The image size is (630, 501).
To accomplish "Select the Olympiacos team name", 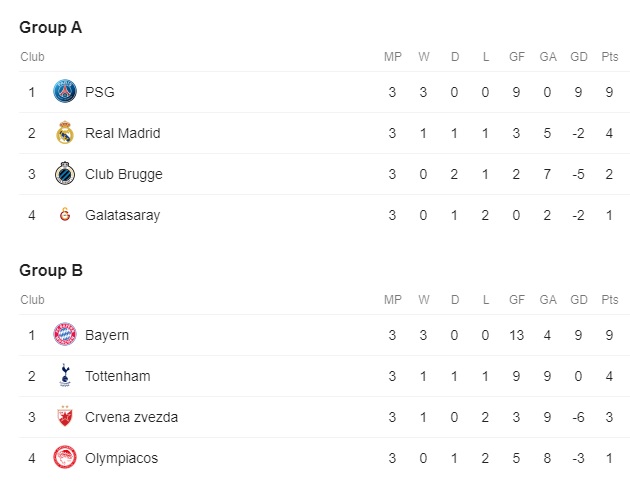I will 121,458.
